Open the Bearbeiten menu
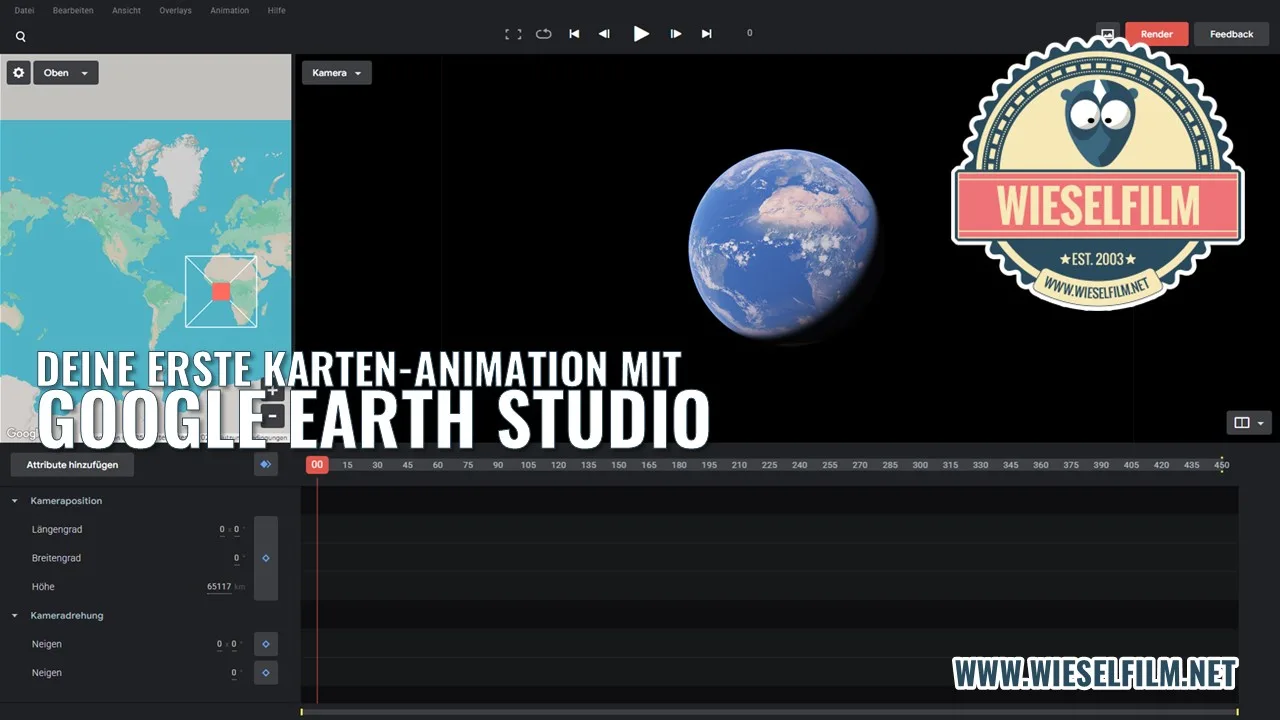The height and width of the screenshot is (720, 1280). 74,10
